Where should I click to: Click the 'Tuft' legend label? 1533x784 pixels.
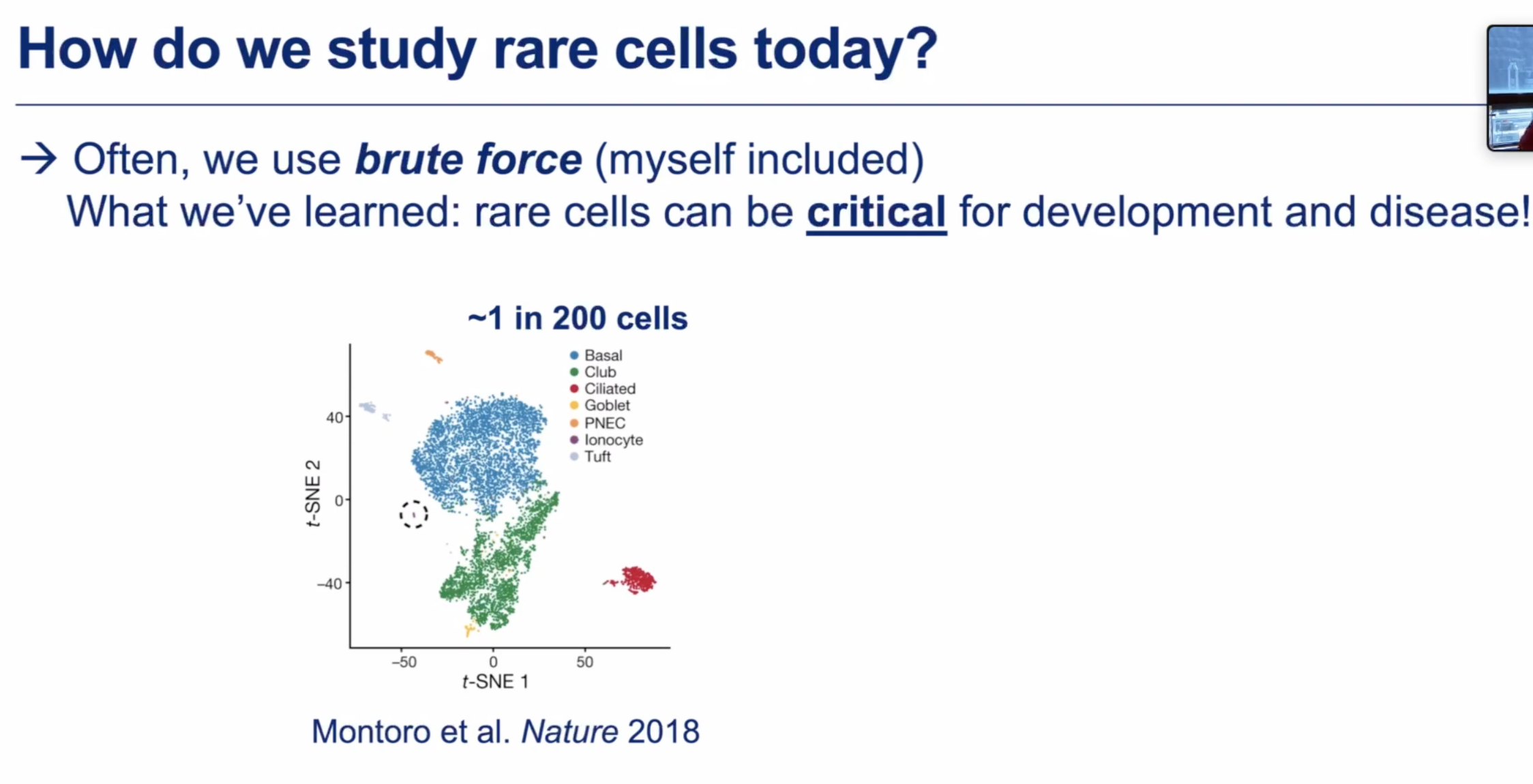597,457
